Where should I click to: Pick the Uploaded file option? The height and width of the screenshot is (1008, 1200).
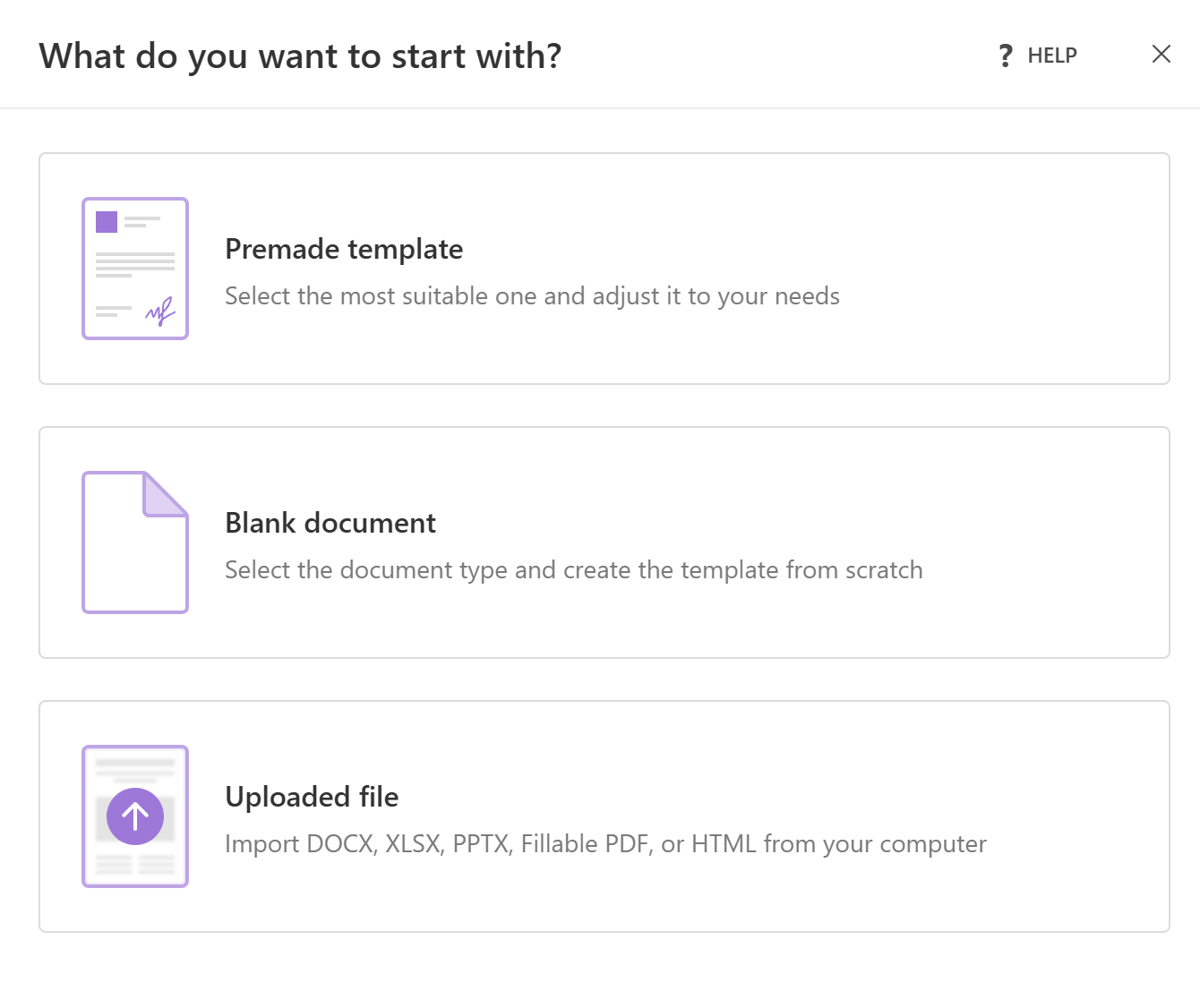pos(600,816)
